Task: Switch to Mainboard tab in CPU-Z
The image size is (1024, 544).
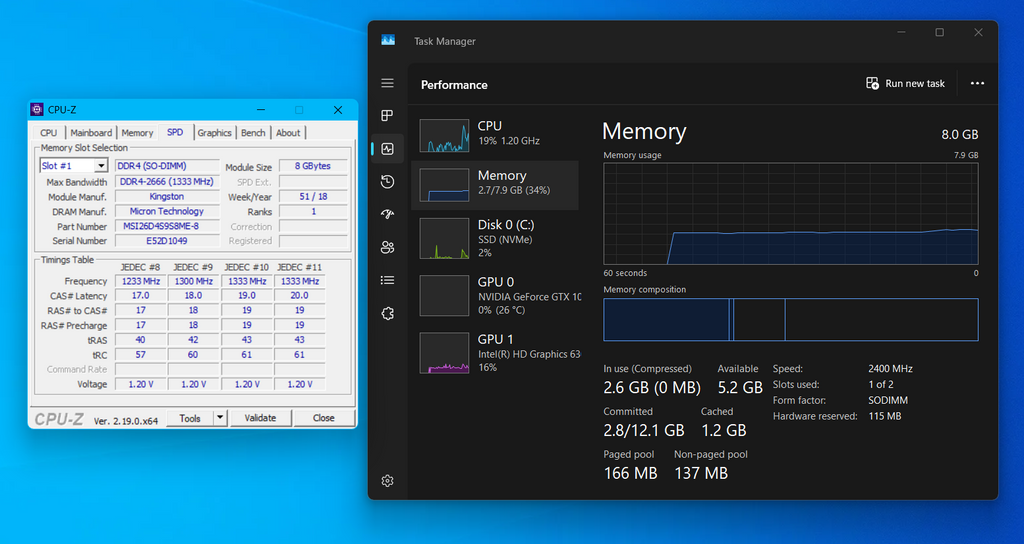Action: coord(91,133)
